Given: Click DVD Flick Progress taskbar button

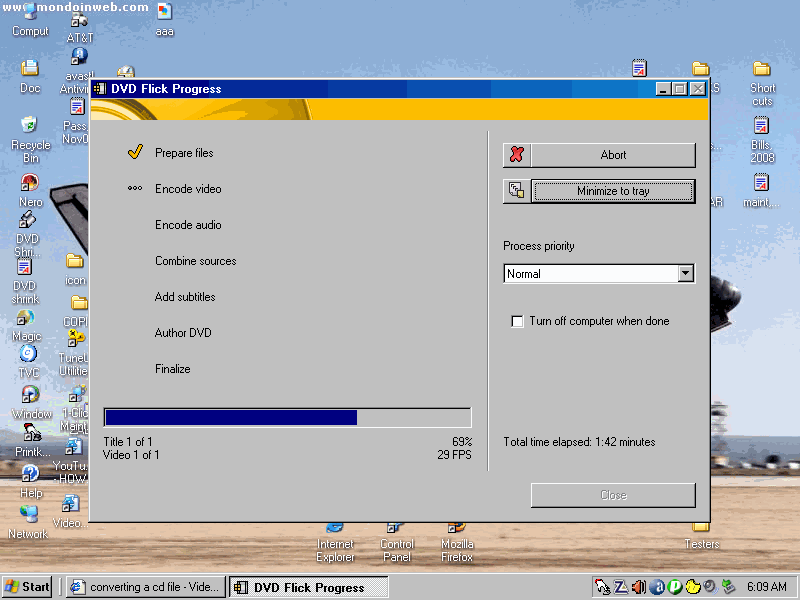Looking at the screenshot, I should 308,587.
